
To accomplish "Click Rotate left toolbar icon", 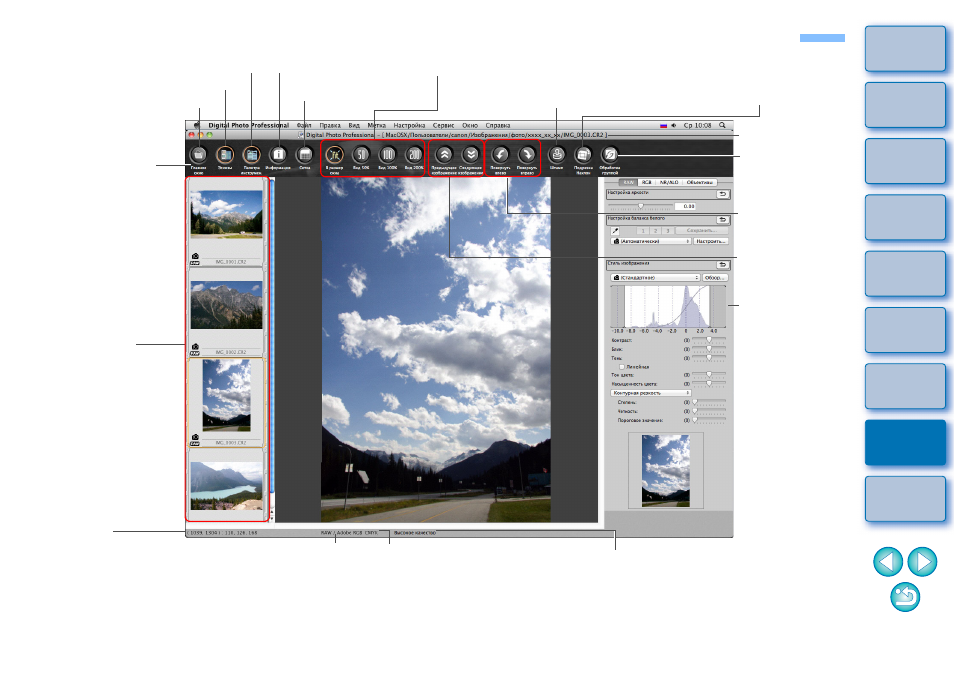I will (500, 155).
